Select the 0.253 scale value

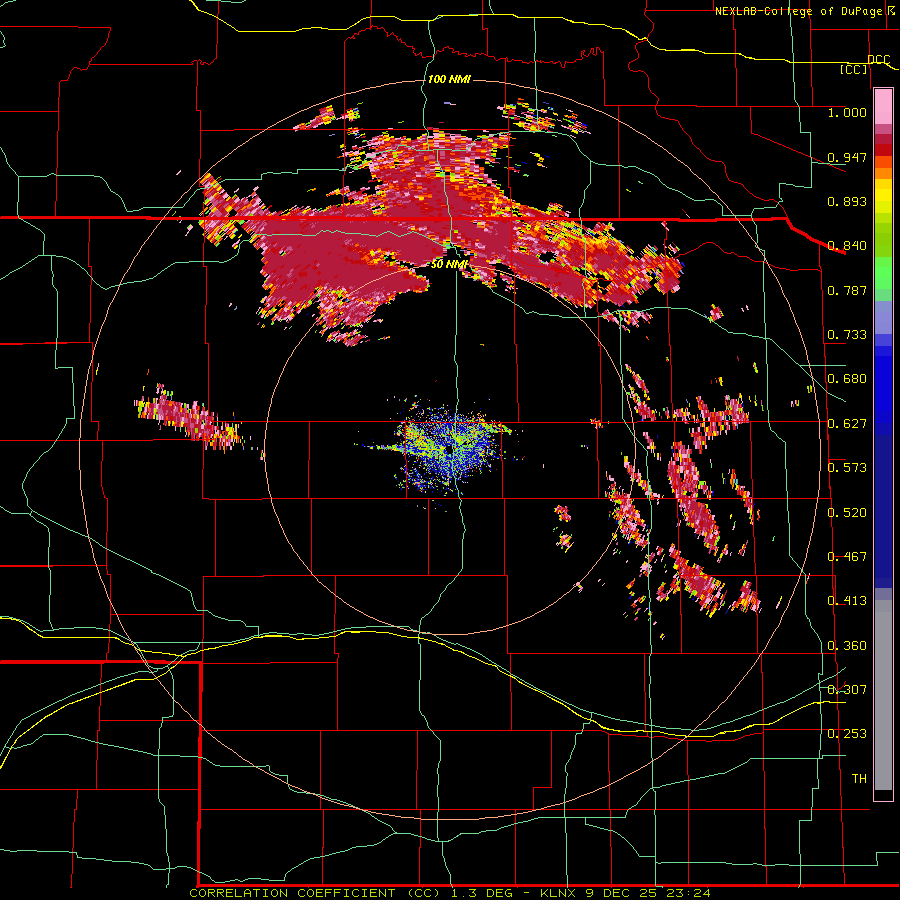pos(847,734)
